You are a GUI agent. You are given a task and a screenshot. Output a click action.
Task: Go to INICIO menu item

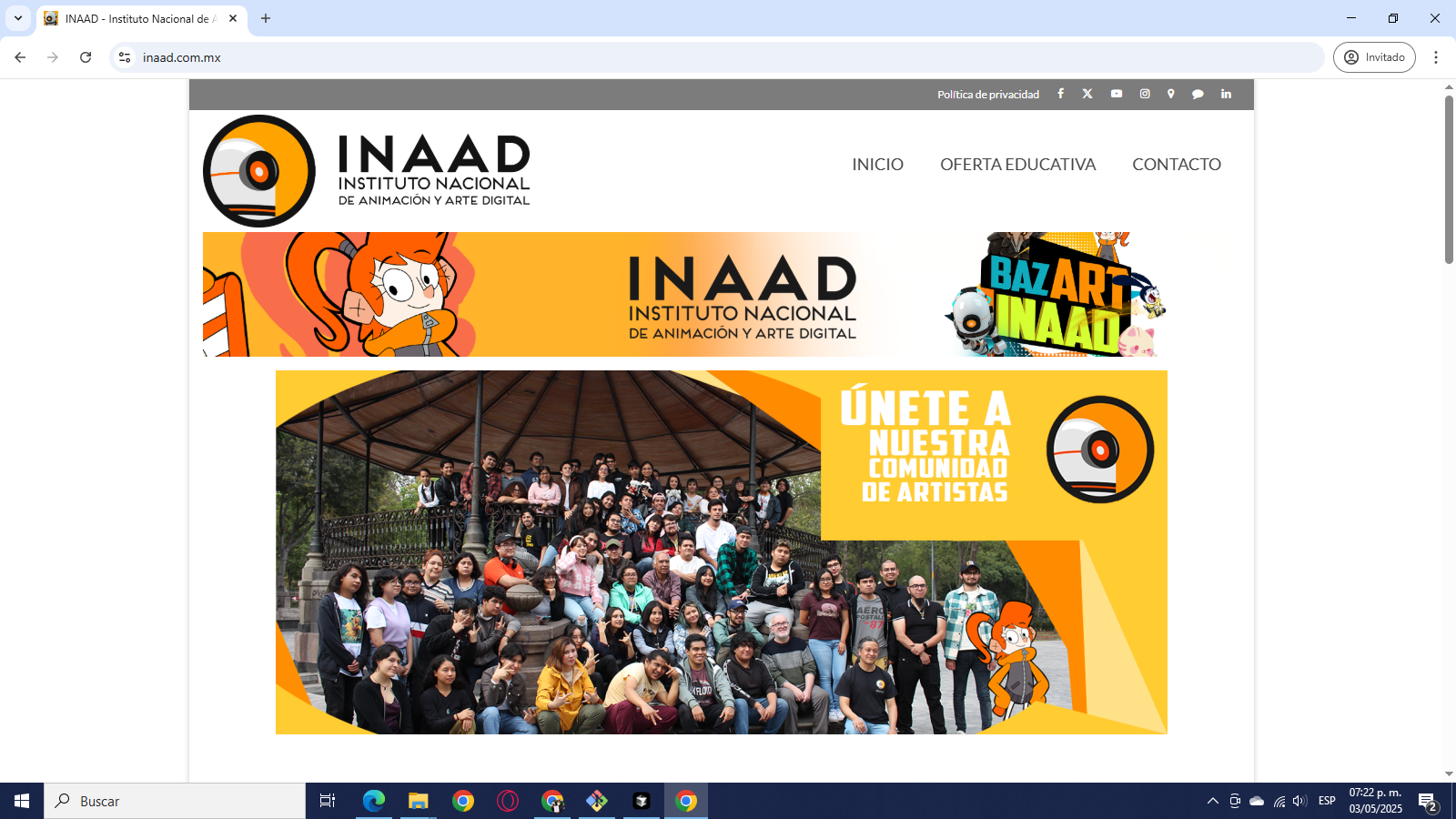click(x=877, y=165)
